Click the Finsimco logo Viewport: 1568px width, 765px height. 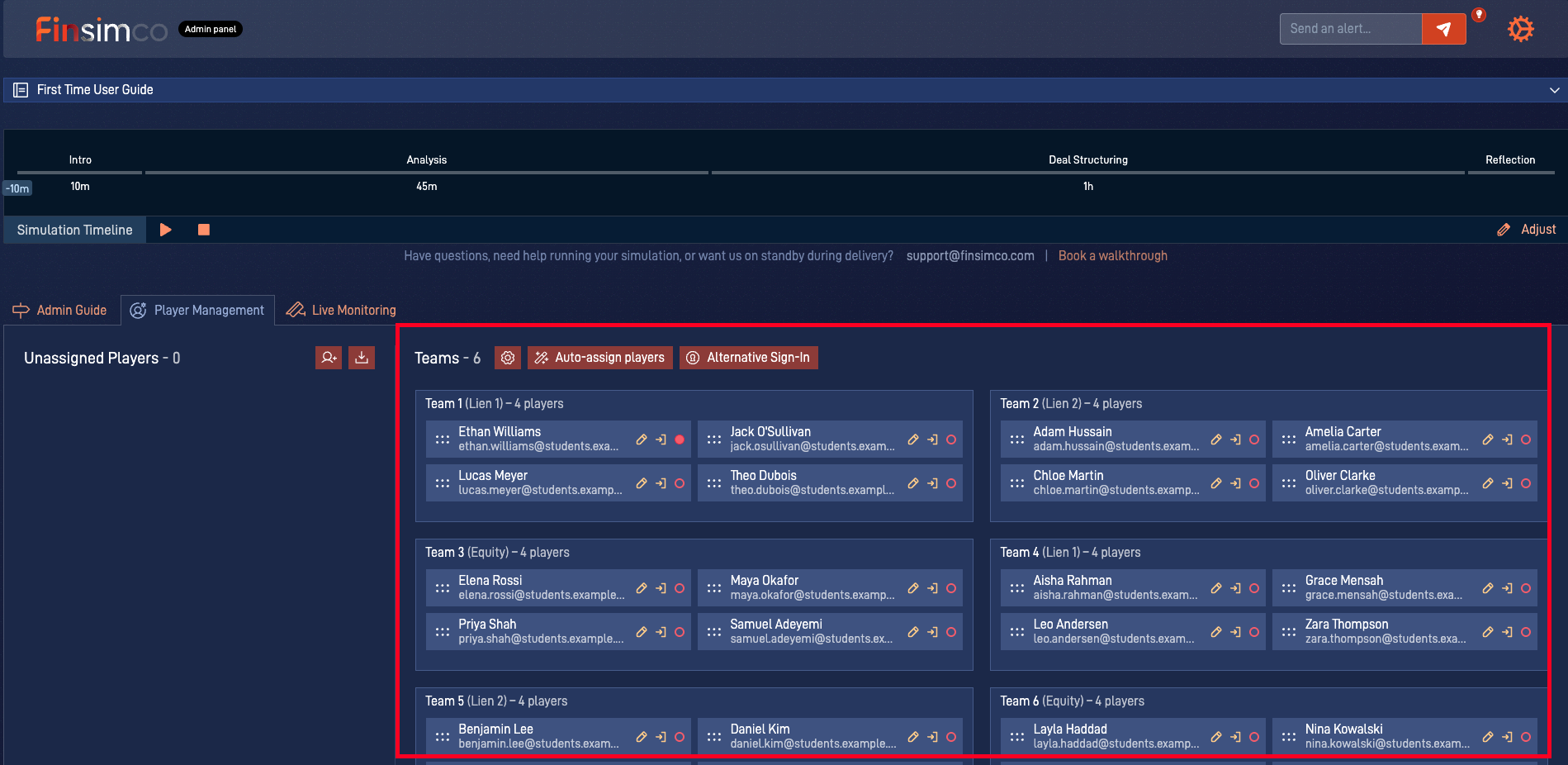coord(101,30)
